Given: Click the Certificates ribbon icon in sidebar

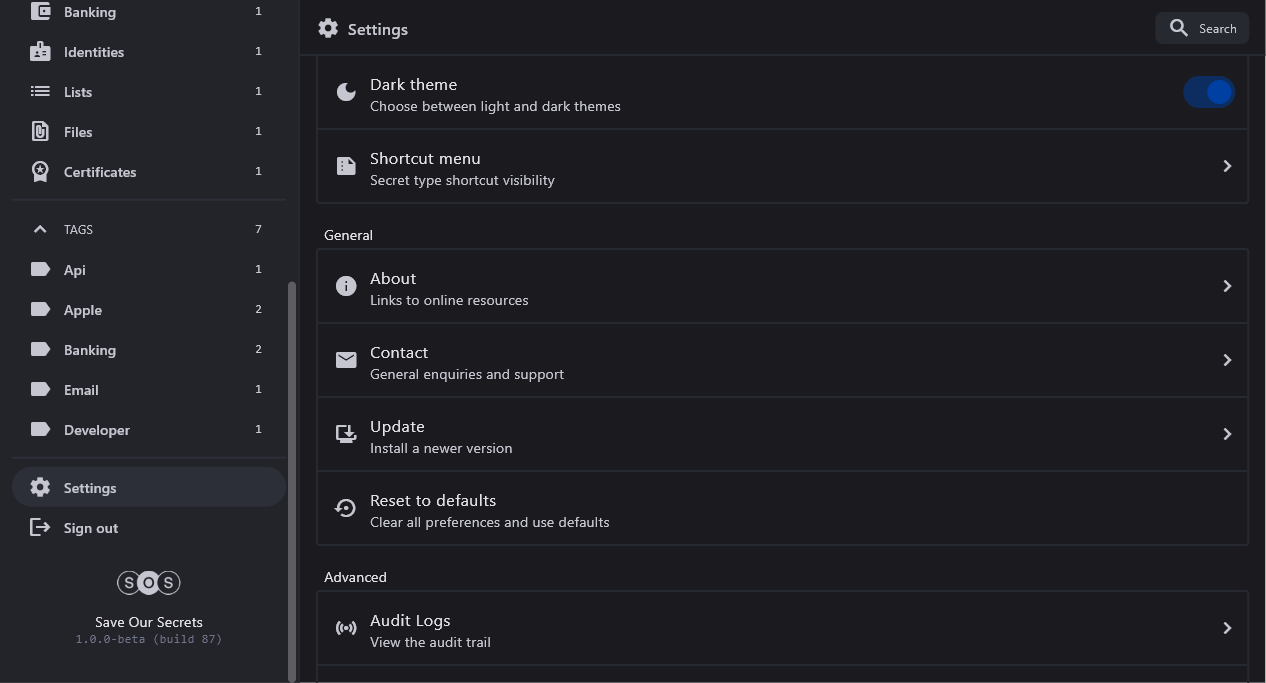Looking at the screenshot, I should pos(40,172).
